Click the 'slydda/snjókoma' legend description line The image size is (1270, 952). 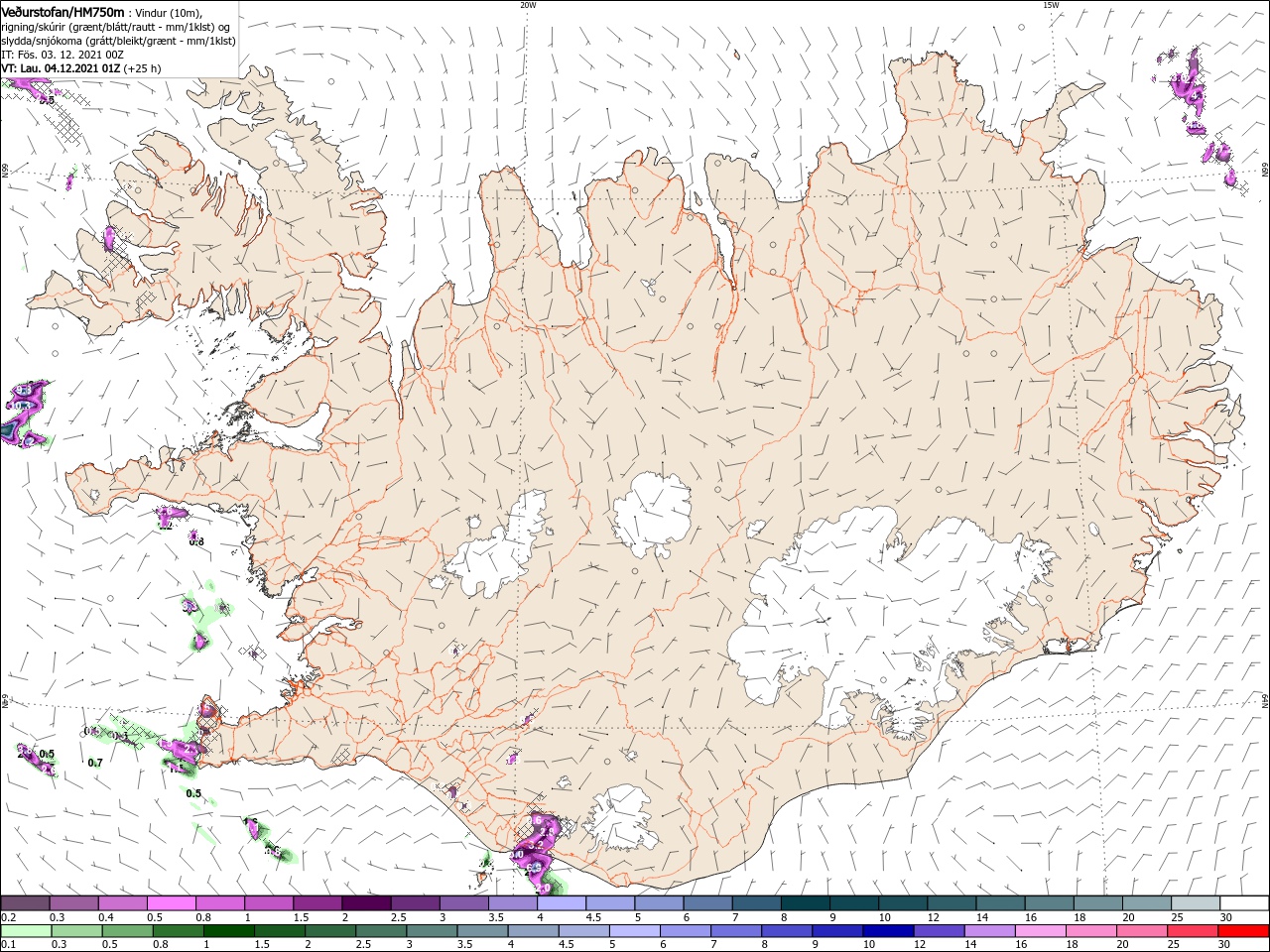[119, 41]
